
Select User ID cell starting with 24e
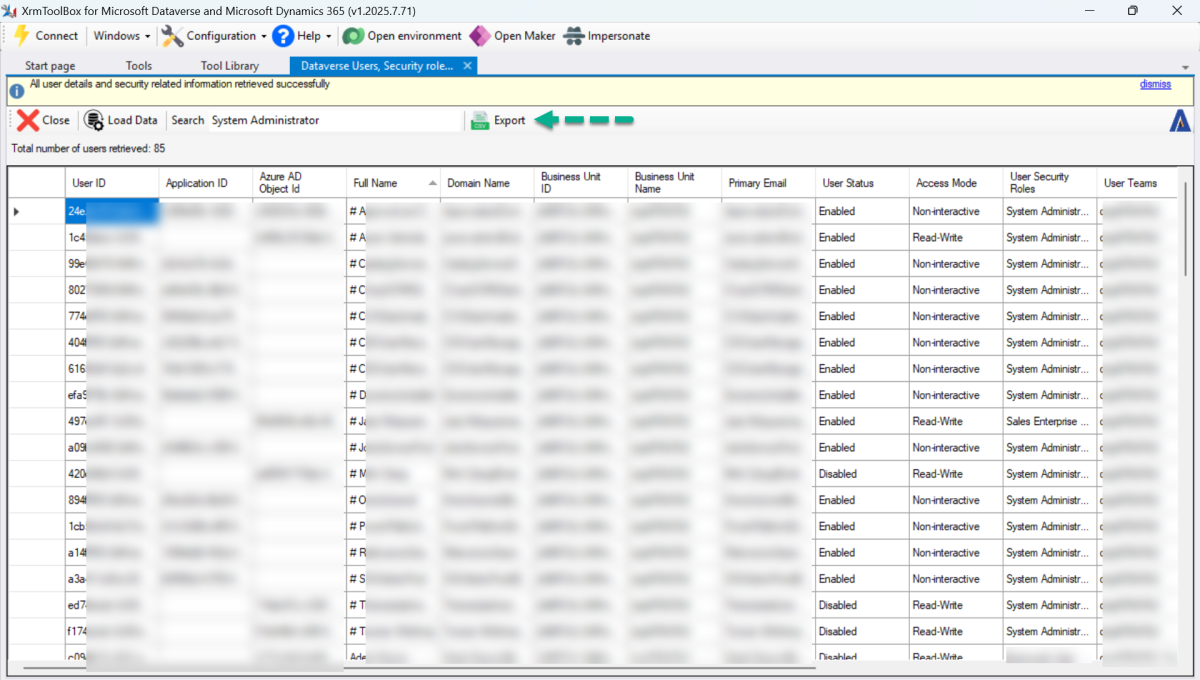pos(112,212)
